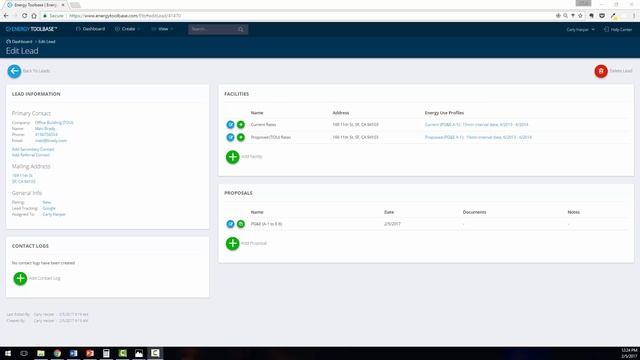Click the Add Referral Contact link
The image size is (640, 360).
31,155
